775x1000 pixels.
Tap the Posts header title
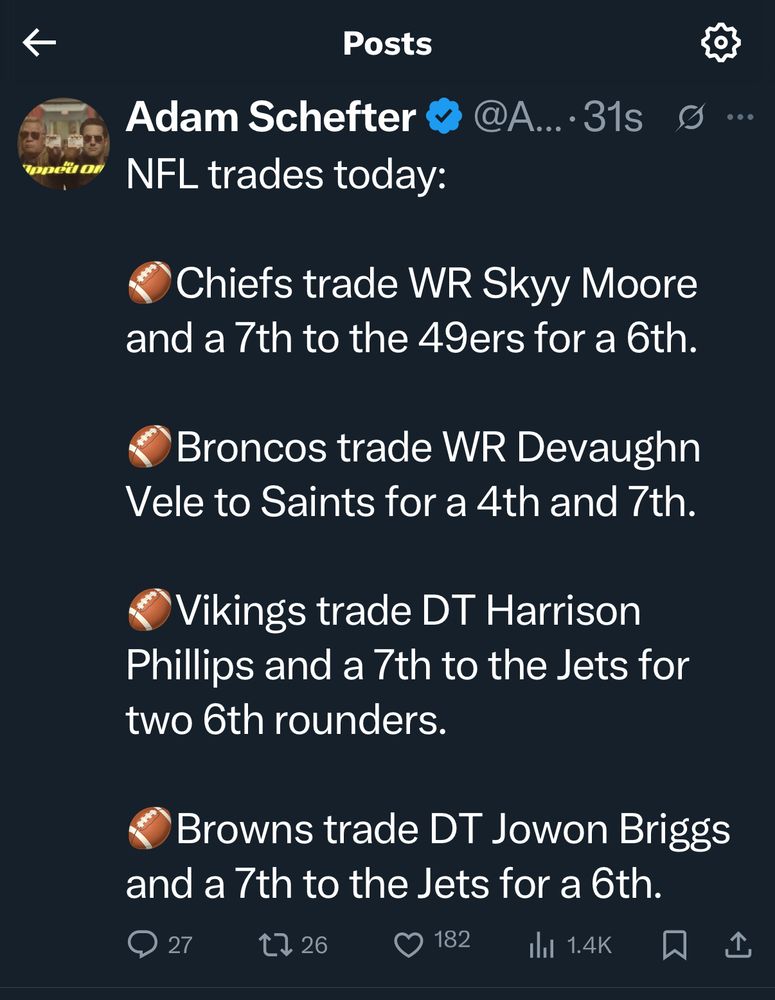(387, 43)
